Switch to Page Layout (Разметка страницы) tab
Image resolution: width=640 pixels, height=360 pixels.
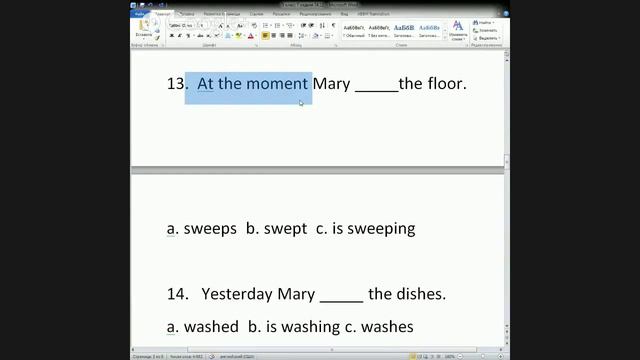tap(222, 14)
